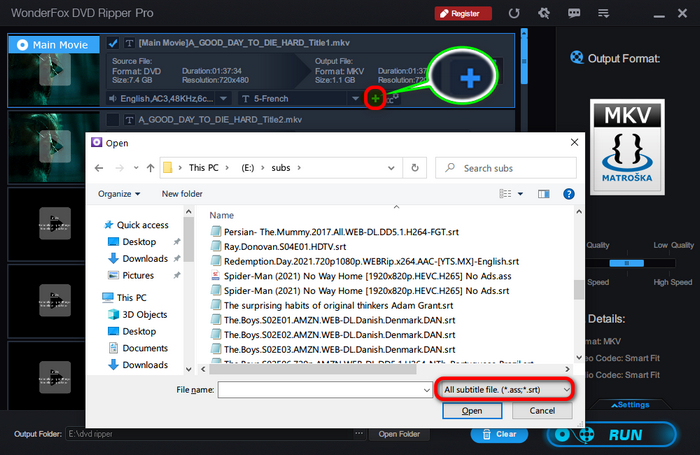This screenshot has height=455, width=700.
Task: Click the Register button
Action: 463,13
